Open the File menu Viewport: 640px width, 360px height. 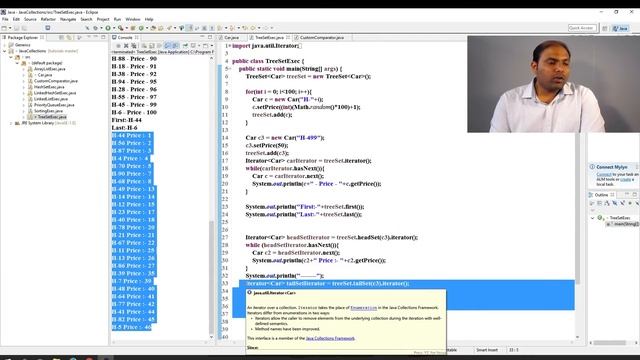click(x=5, y=19)
